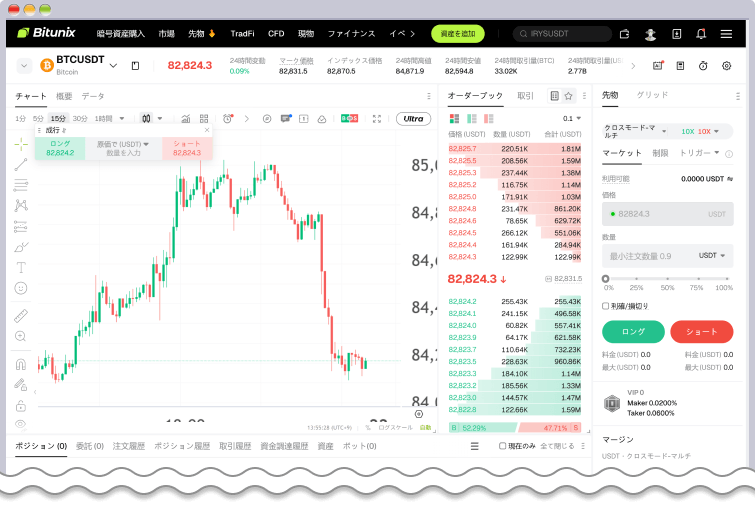Switch to the 注文履歴 tab
The width and height of the screenshot is (755, 505).
[x=129, y=446]
